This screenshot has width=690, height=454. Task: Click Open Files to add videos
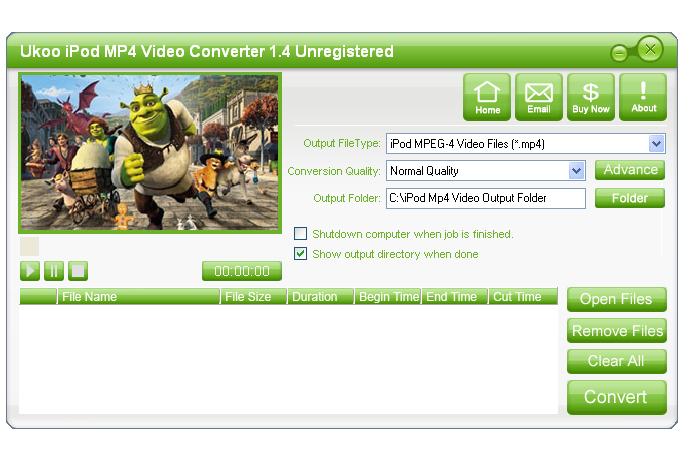(x=617, y=299)
